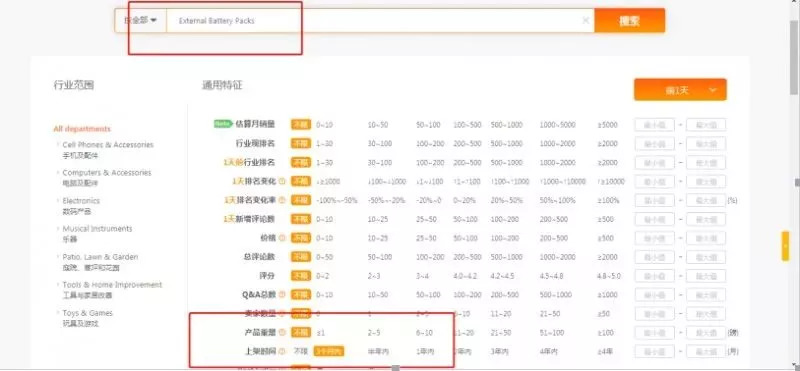Click minimum value field for 产品重量
This screenshot has height=371, width=800.
coord(655,332)
